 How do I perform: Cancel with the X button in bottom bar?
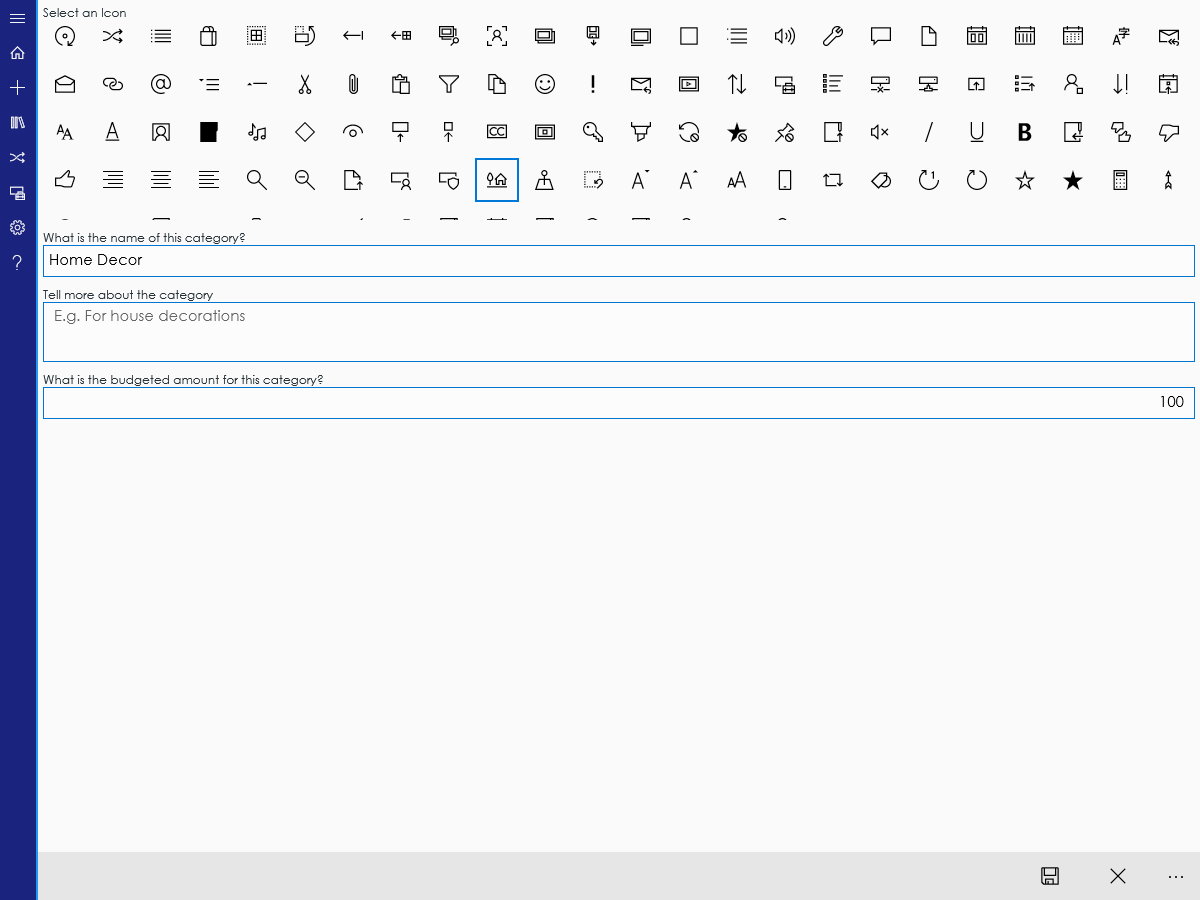click(x=1118, y=876)
